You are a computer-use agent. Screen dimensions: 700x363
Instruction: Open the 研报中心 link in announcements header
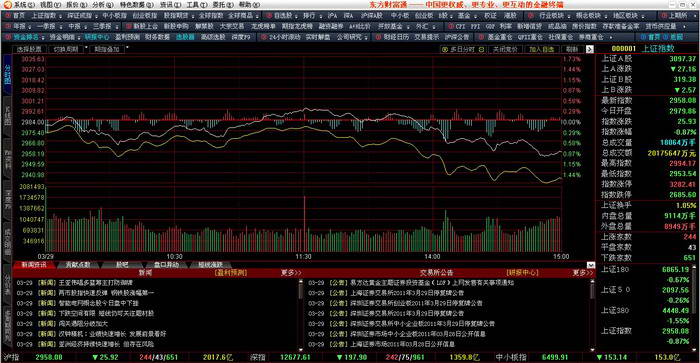[x=522, y=272]
